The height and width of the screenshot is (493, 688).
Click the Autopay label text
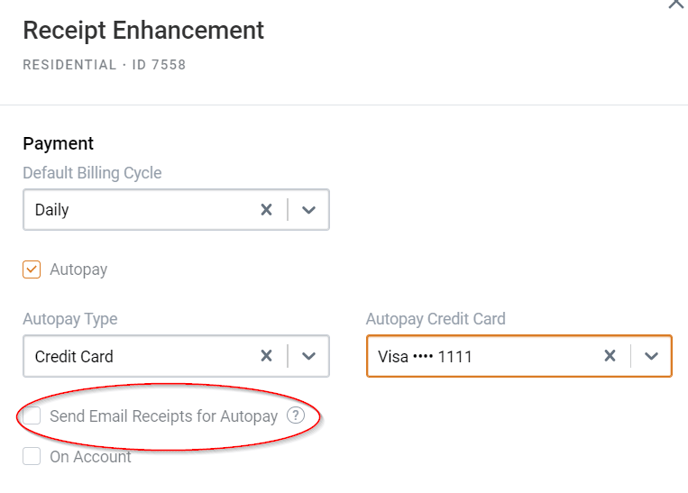pos(79,270)
